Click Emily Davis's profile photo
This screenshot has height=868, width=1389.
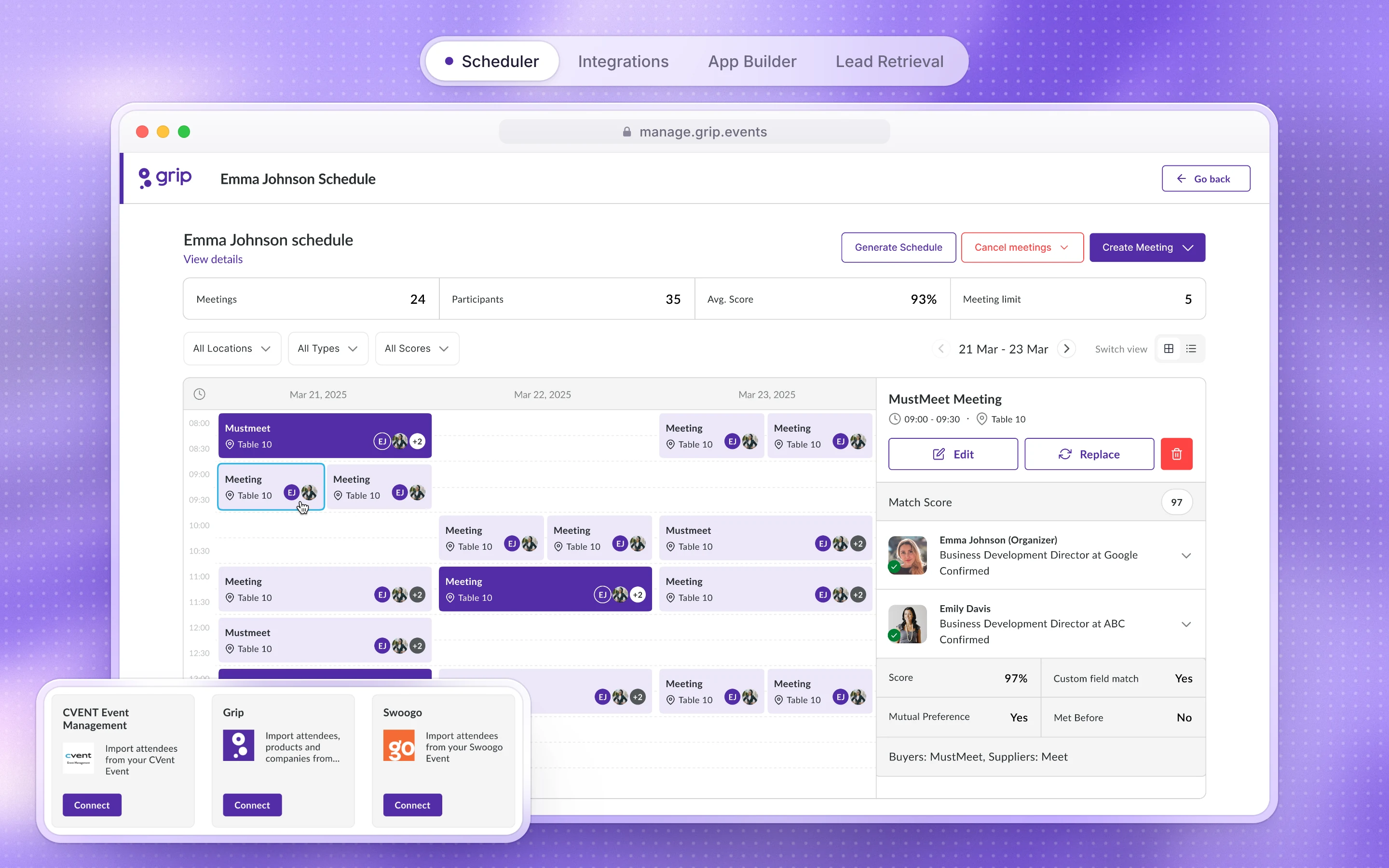click(908, 624)
